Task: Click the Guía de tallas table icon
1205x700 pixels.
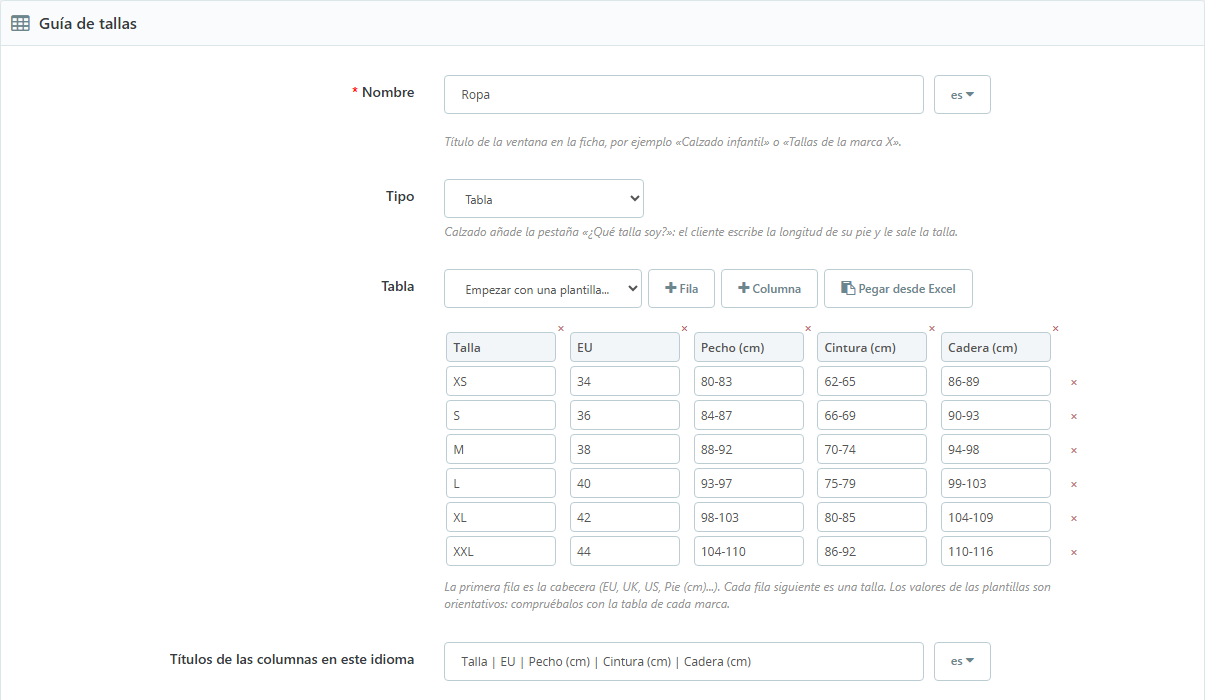Action: (20, 23)
